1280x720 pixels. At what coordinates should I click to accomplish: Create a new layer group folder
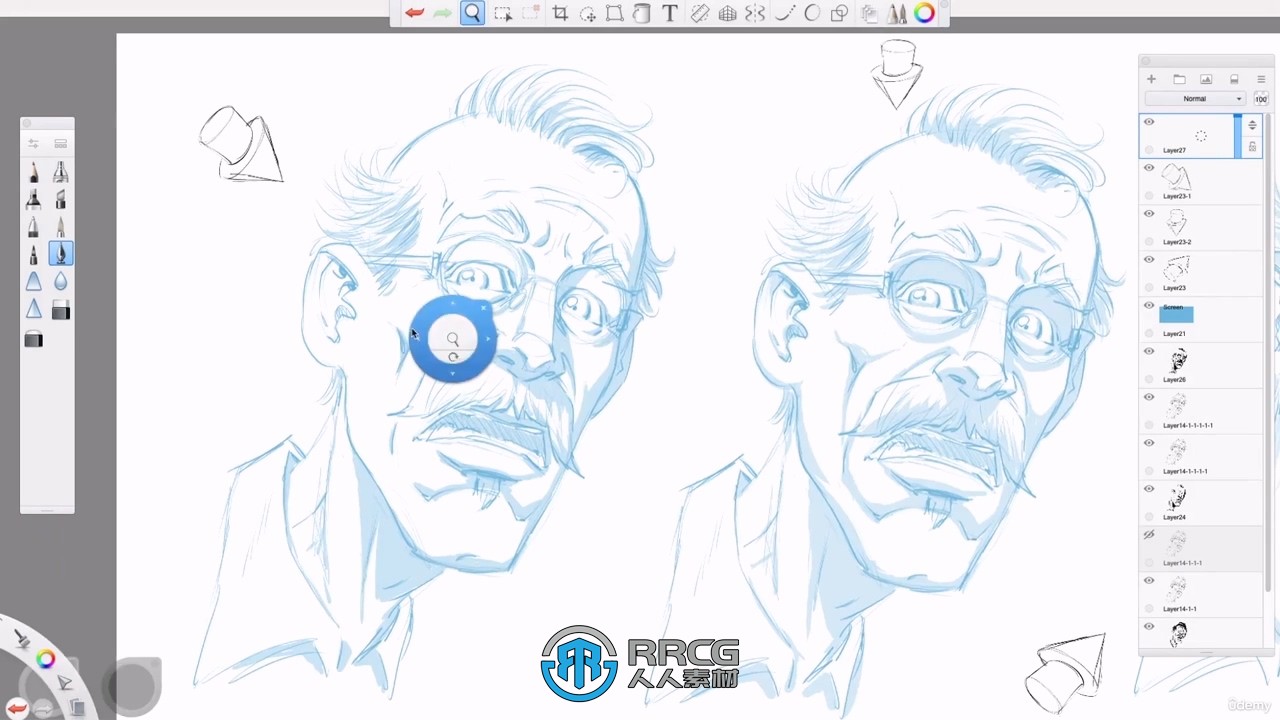click(x=1179, y=79)
